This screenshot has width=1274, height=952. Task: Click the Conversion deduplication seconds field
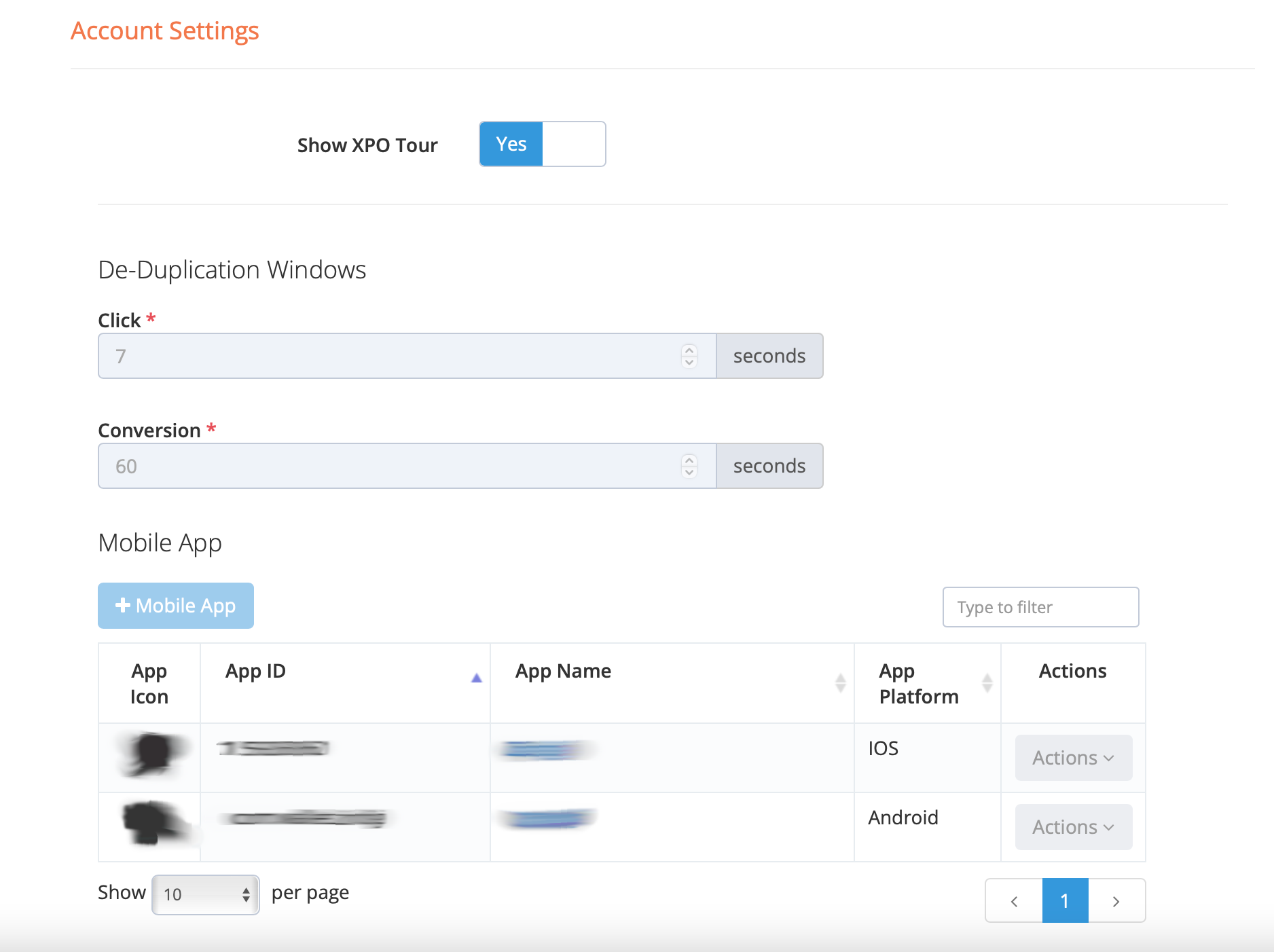(394, 466)
